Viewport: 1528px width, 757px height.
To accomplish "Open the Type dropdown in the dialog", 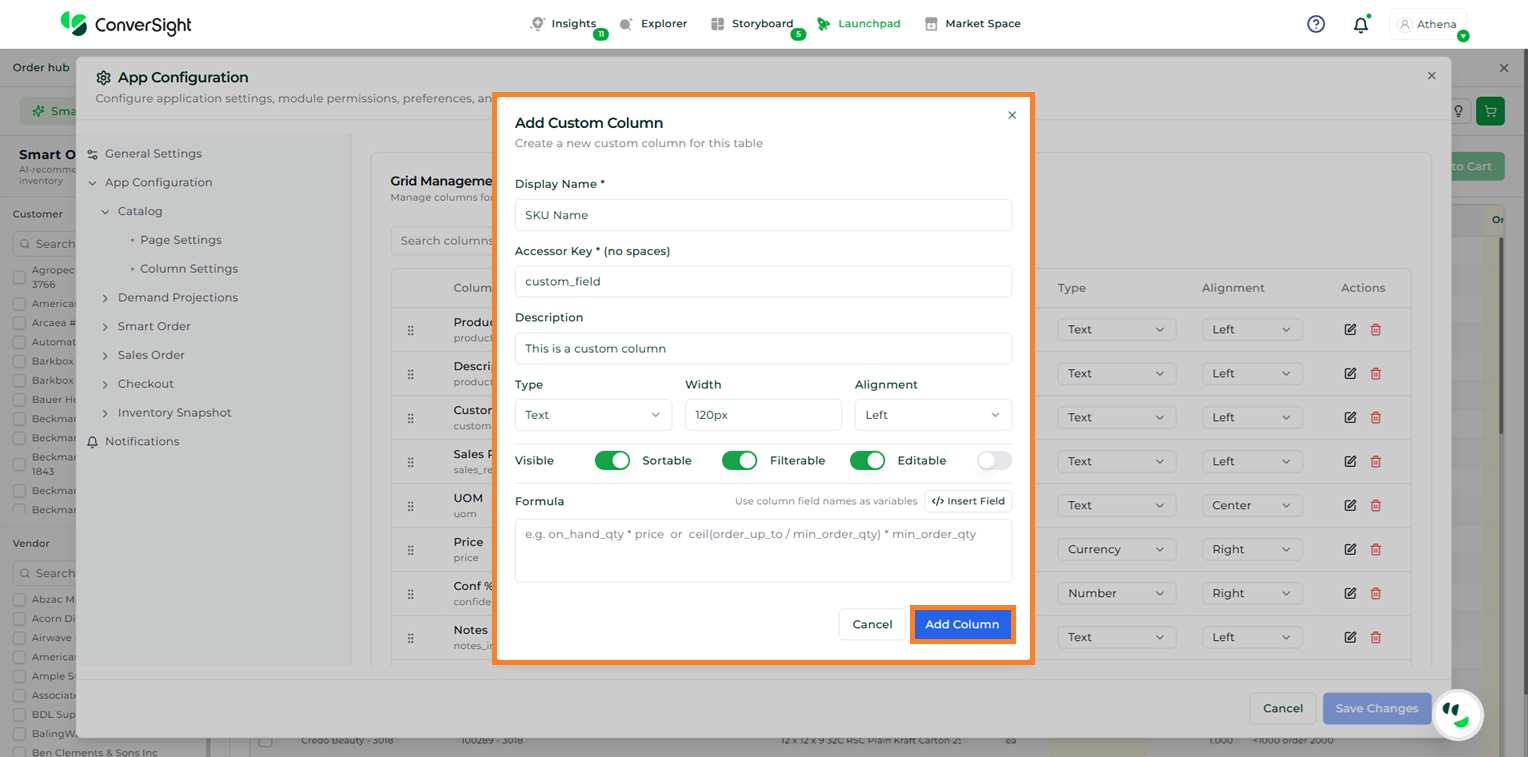I will 593,415.
